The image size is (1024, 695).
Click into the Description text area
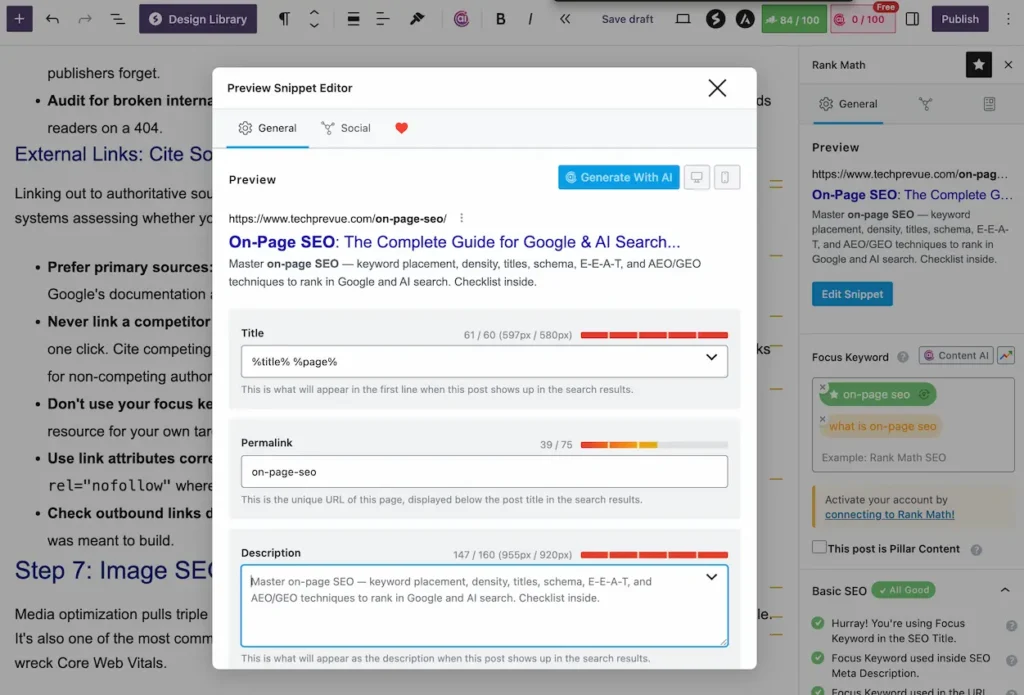click(484, 606)
